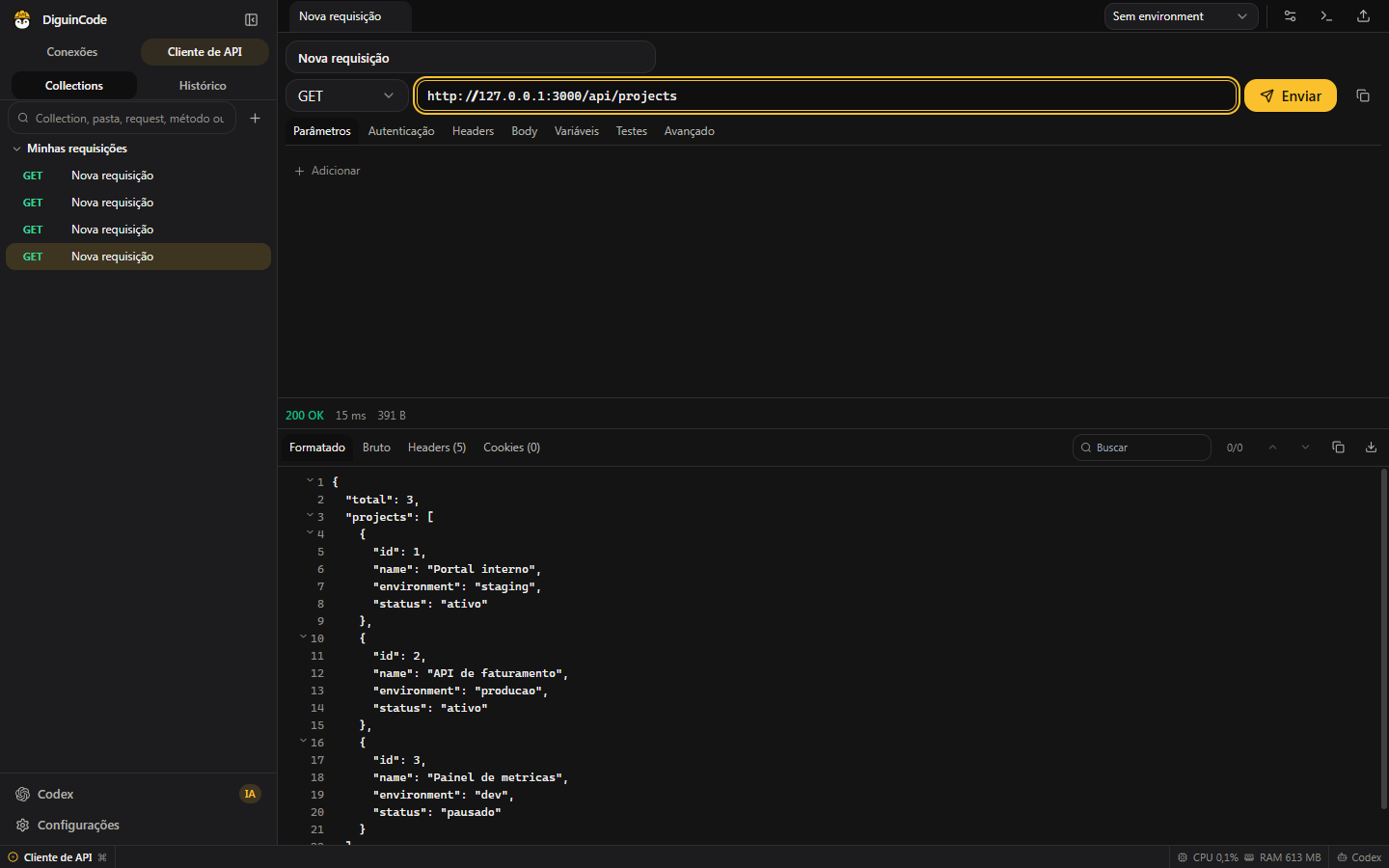Image resolution: width=1389 pixels, height=868 pixels.
Task: Select the highlighted fourth Nova requisição
Action: [138, 257]
